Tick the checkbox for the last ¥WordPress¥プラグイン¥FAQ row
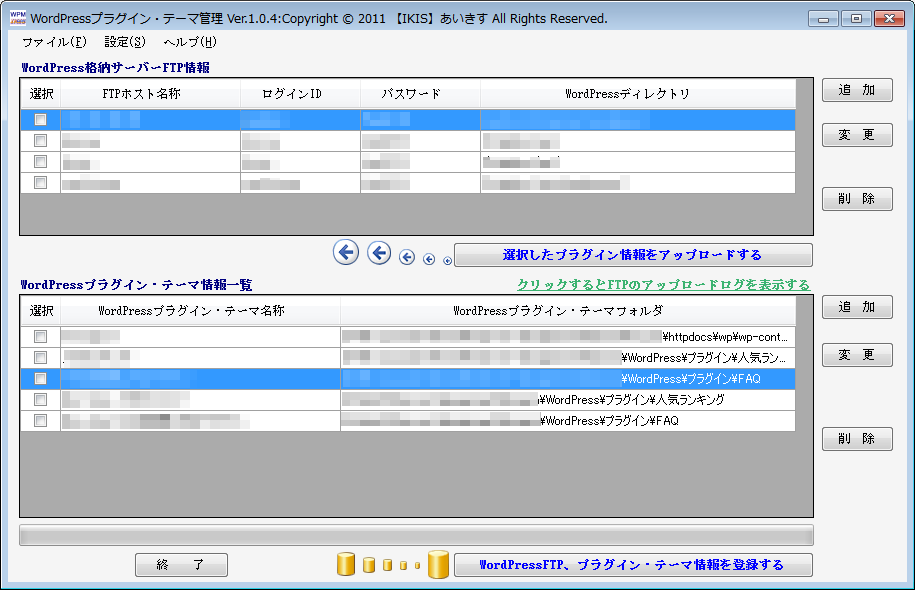Screen dimensions: 915x590 [40, 421]
